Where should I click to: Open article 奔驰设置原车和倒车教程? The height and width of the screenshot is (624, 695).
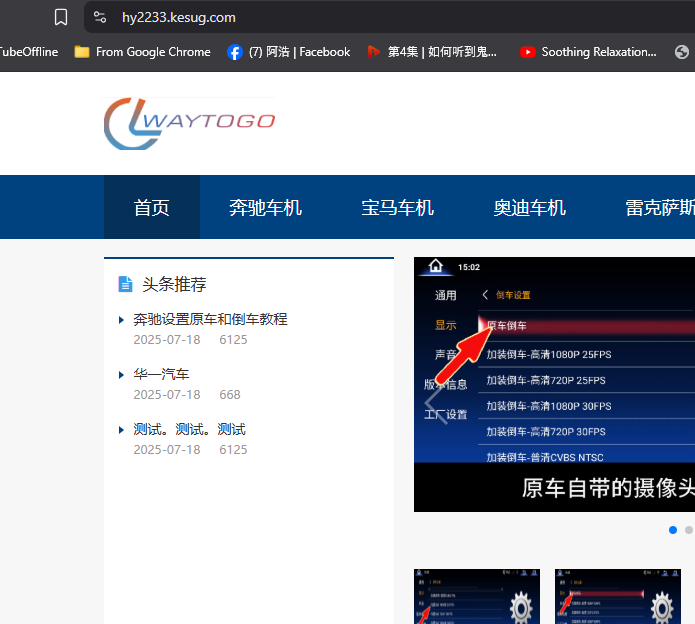coord(210,320)
